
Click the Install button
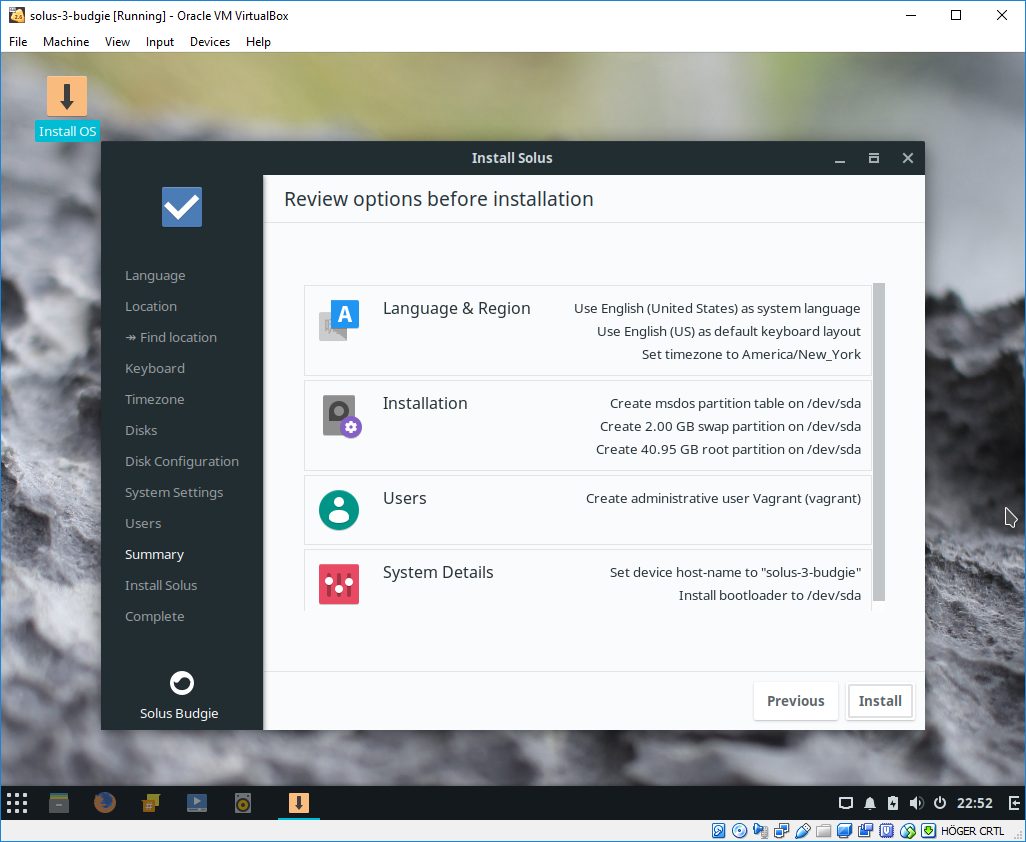point(879,701)
